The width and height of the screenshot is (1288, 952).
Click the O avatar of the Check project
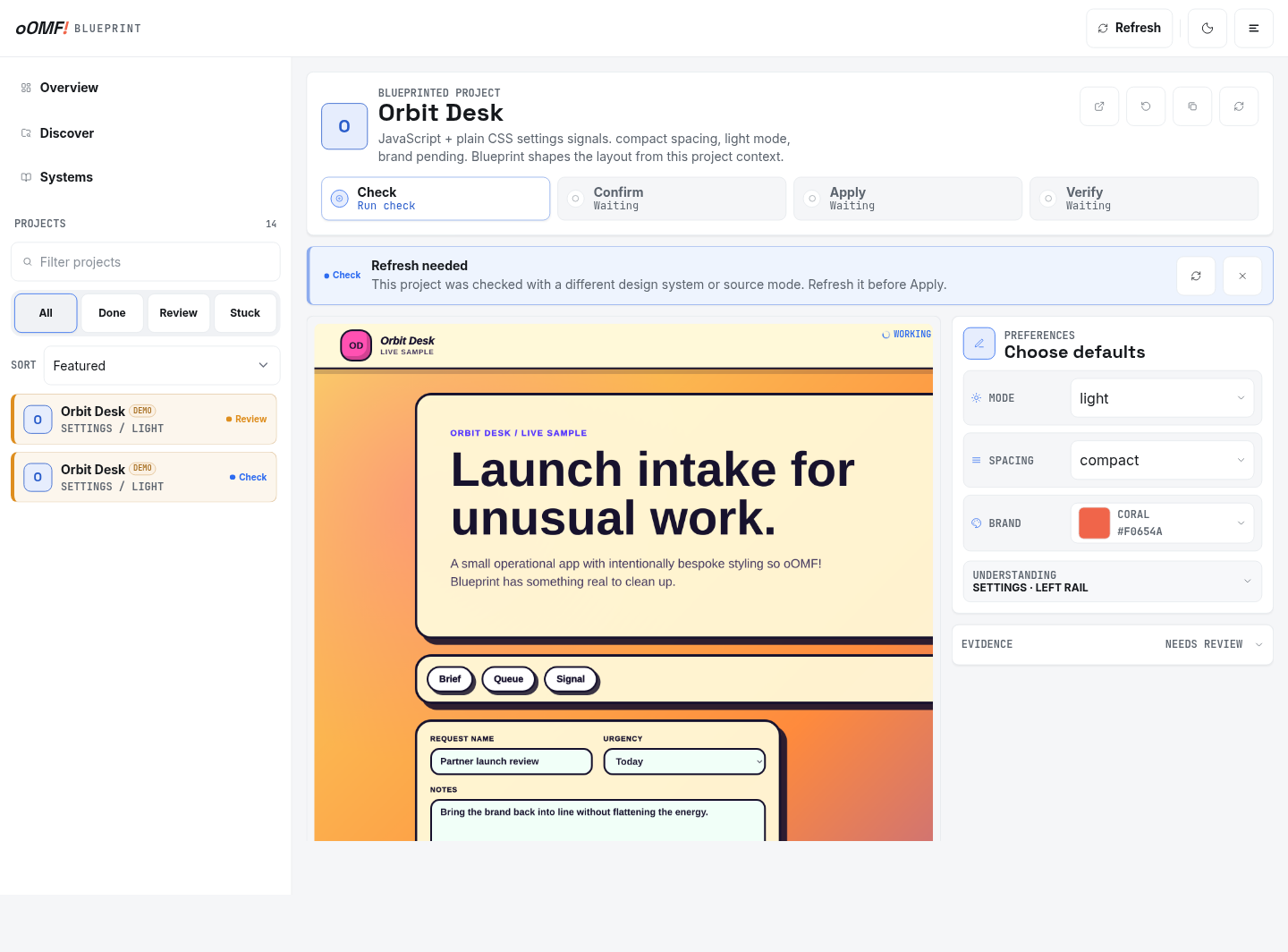pos(38,477)
